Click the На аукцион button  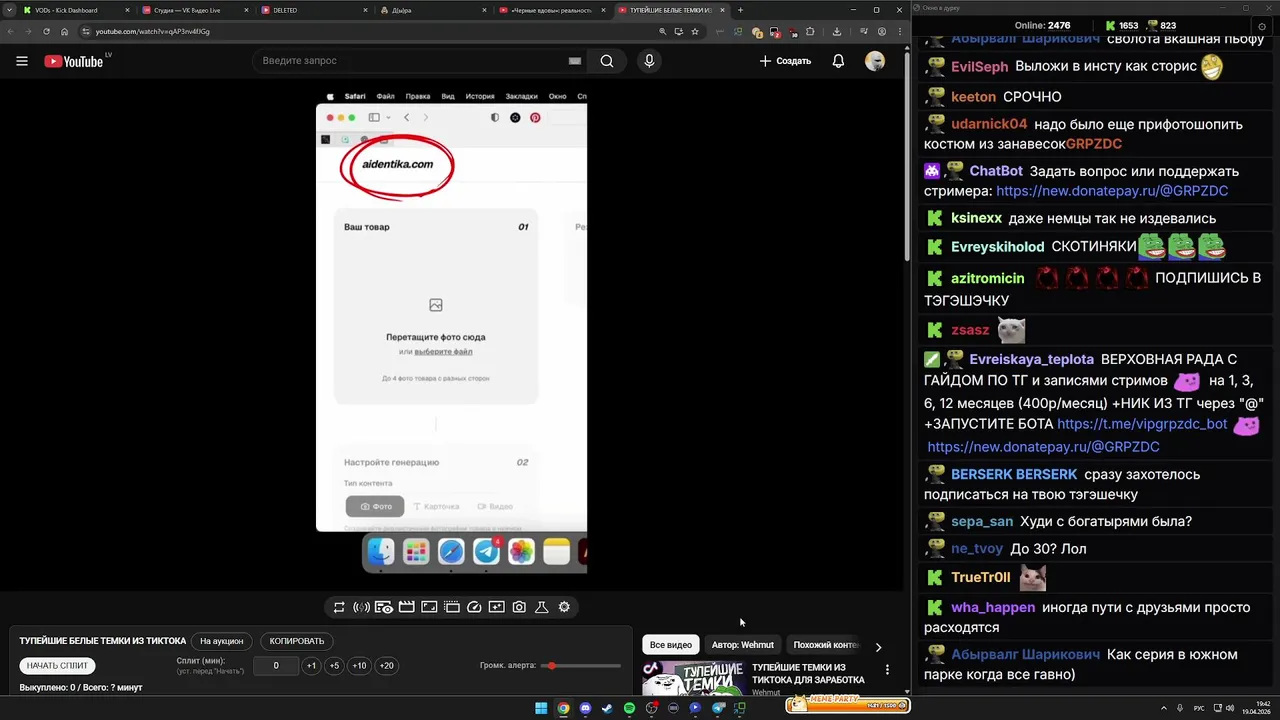coord(222,641)
